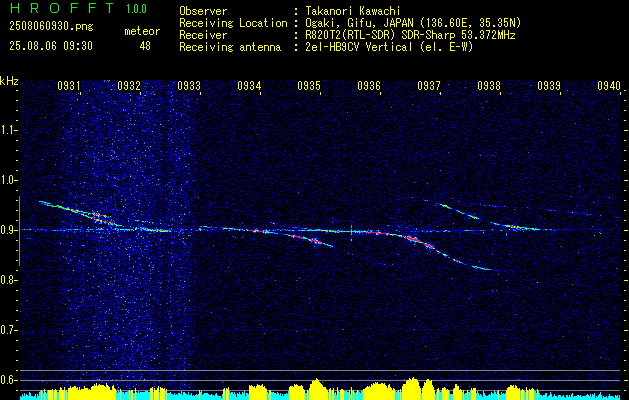Click the meteor label

point(142,31)
